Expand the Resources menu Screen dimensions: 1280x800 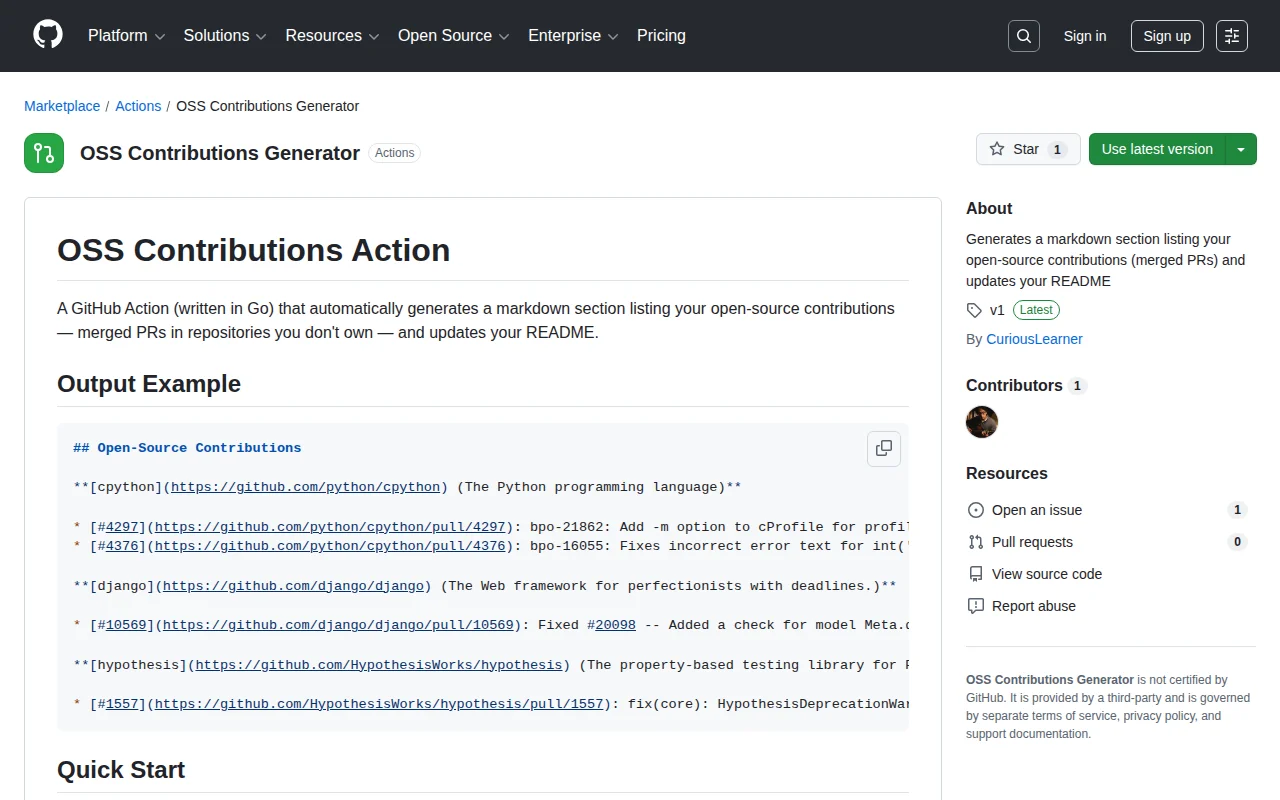(332, 35)
